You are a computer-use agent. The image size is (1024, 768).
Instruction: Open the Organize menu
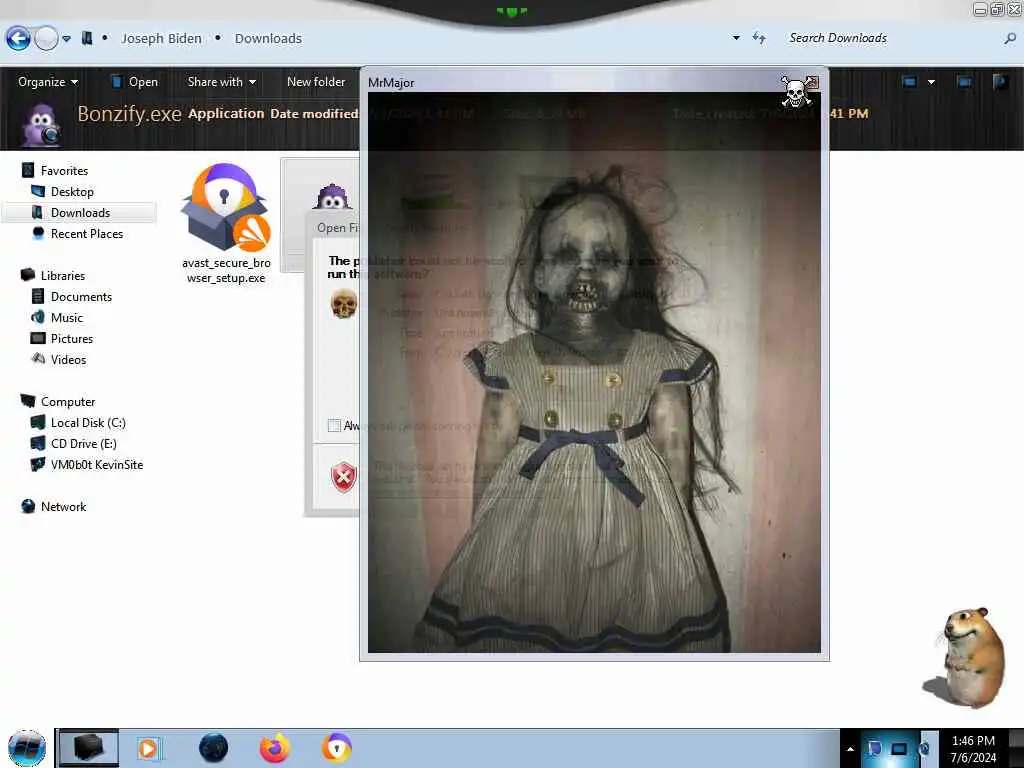[x=48, y=82]
